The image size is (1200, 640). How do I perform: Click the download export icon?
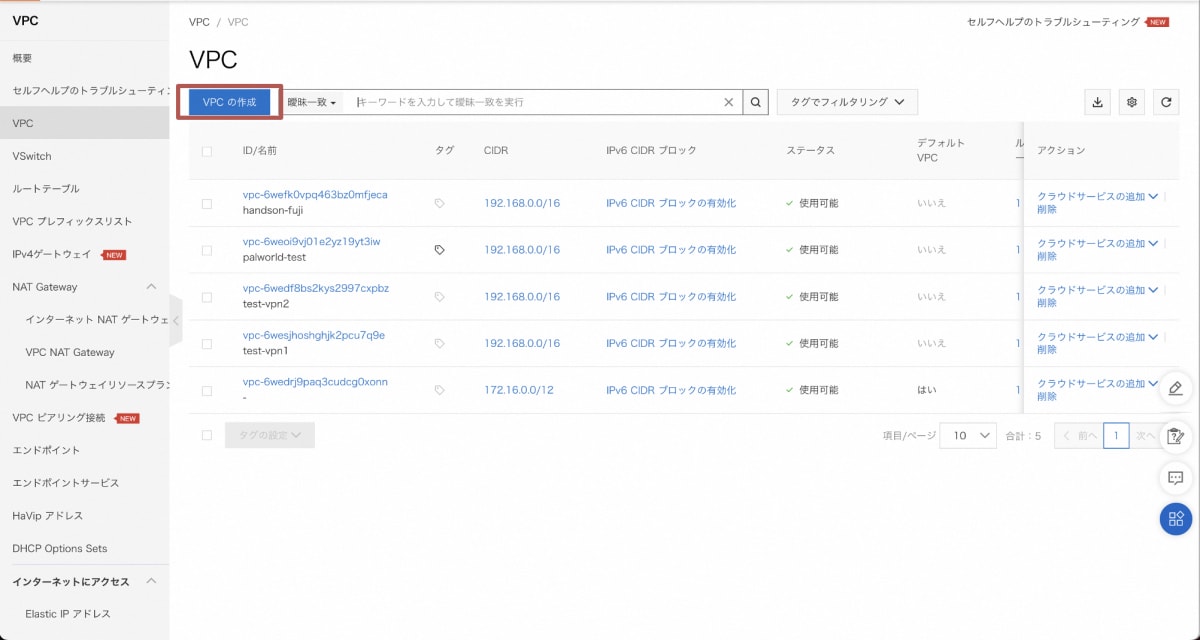point(1098,102)
